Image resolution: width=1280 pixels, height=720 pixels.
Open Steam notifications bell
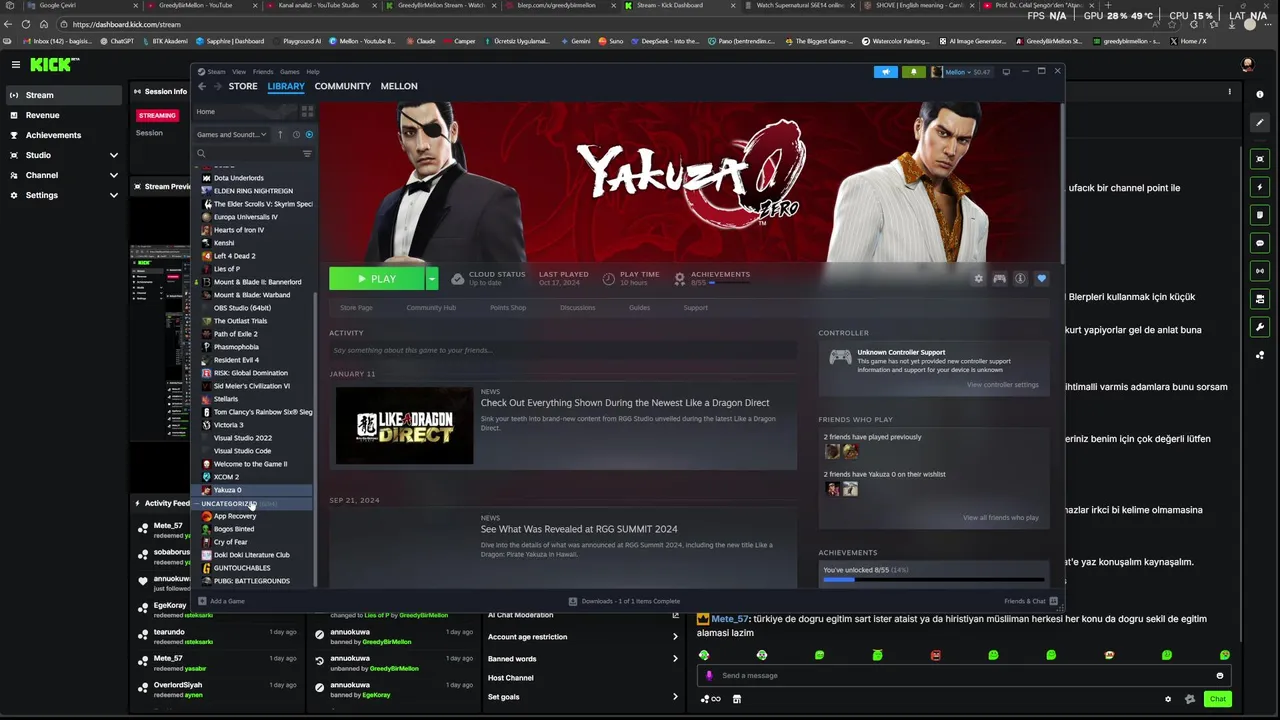913,72
